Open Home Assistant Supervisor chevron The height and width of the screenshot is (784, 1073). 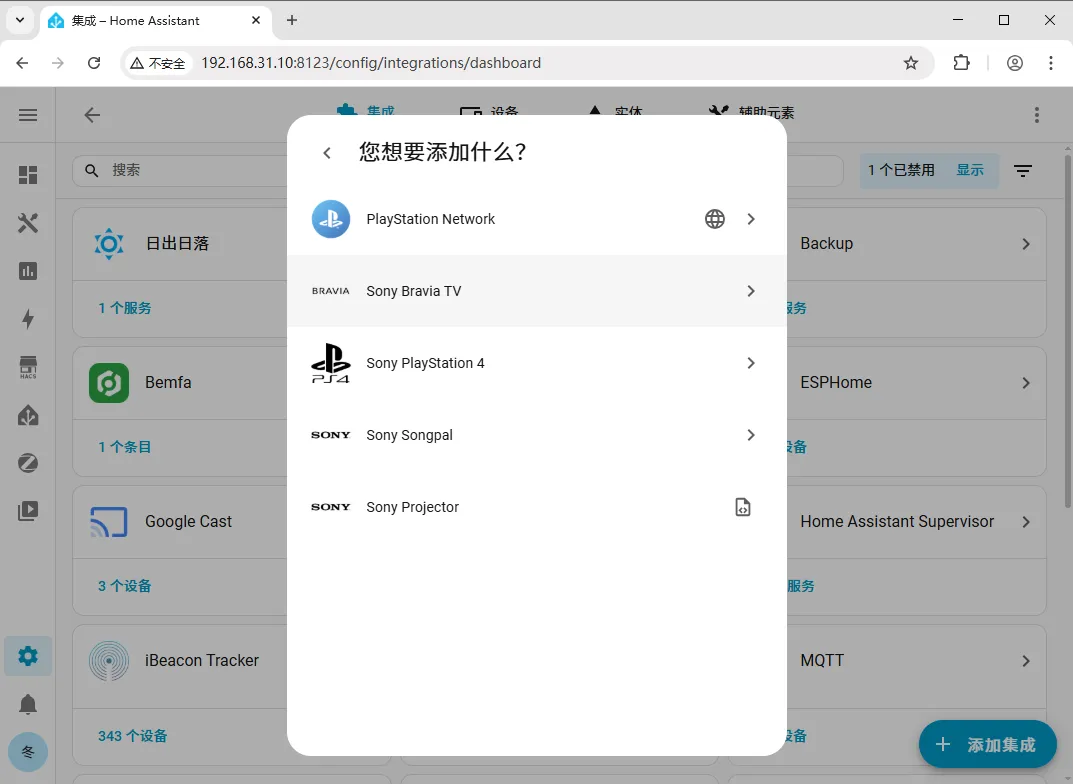coord(1026,522)
